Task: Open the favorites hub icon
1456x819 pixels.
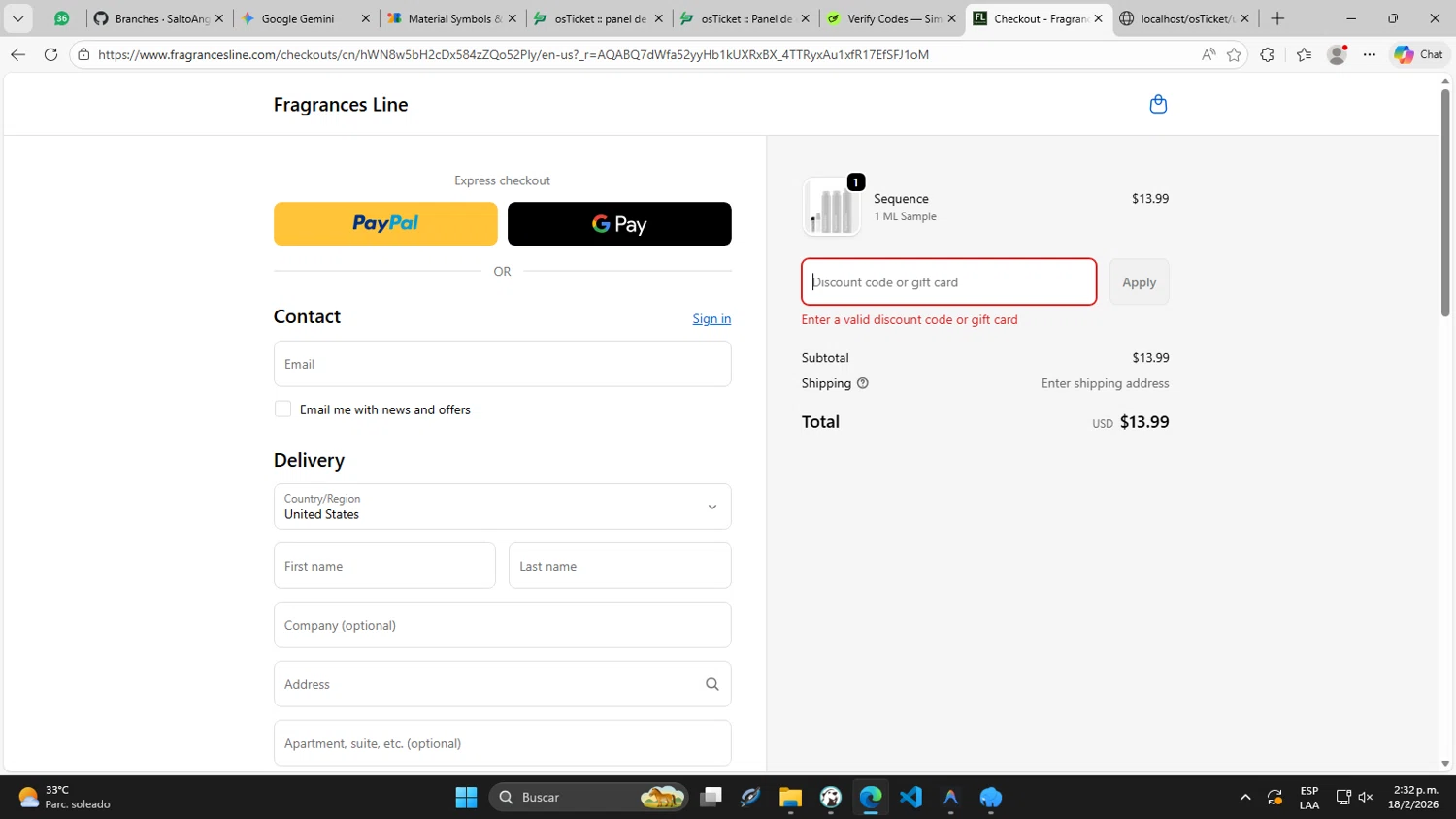Action: click(x=1304, y=54)
